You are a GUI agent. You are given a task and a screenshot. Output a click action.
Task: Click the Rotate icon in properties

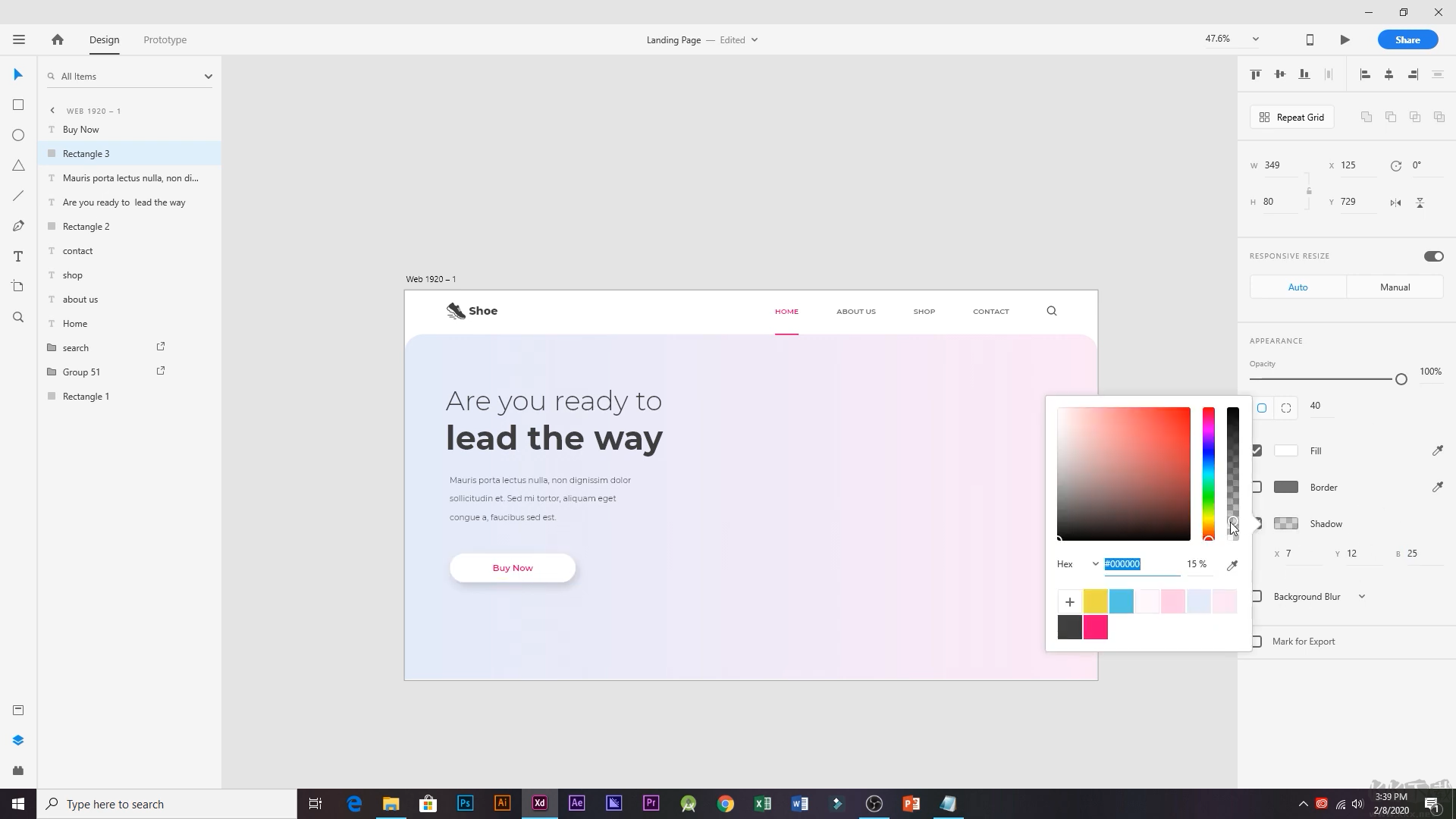pos(1396,165)
